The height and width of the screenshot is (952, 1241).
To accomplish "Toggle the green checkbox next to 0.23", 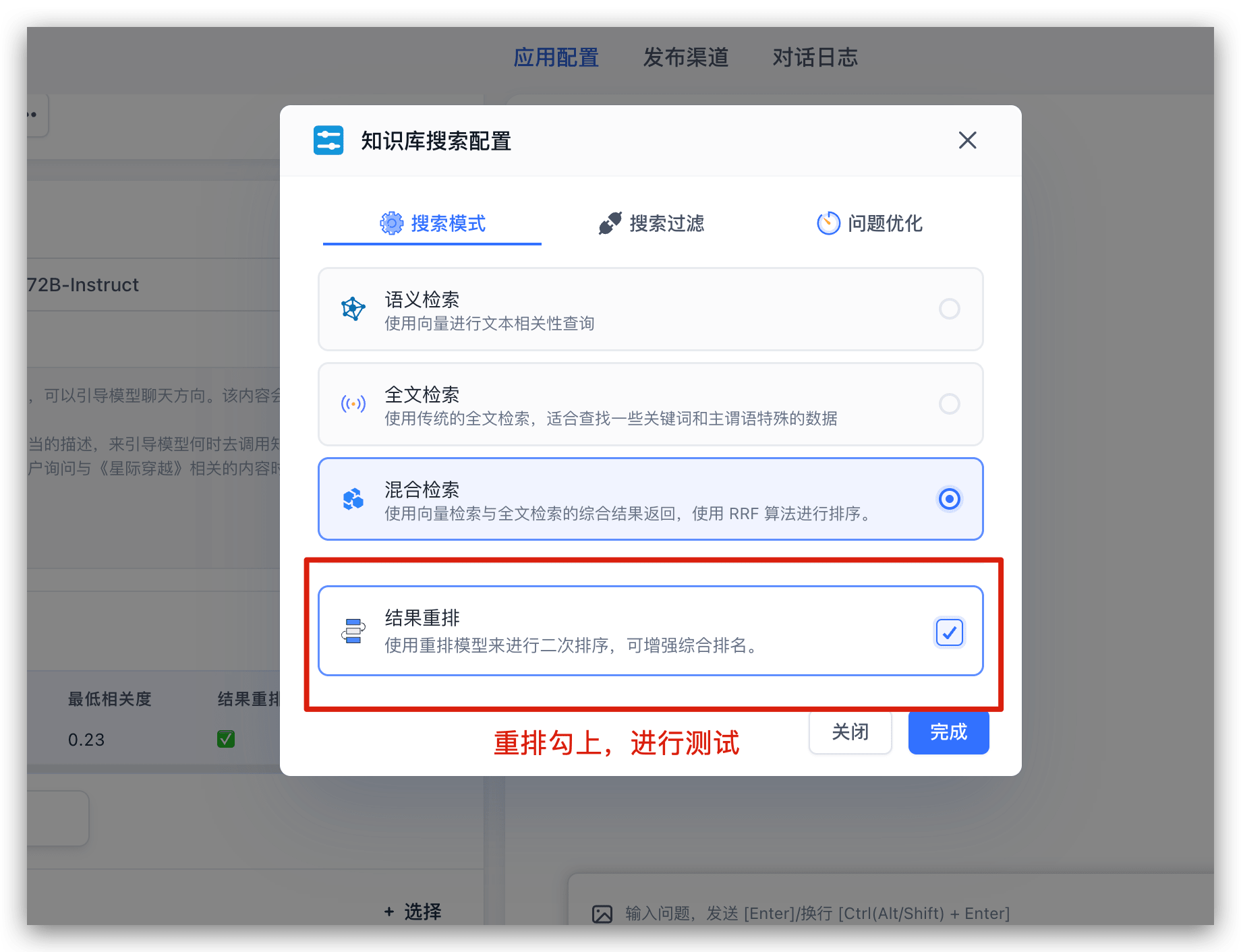I will point(226,739).
